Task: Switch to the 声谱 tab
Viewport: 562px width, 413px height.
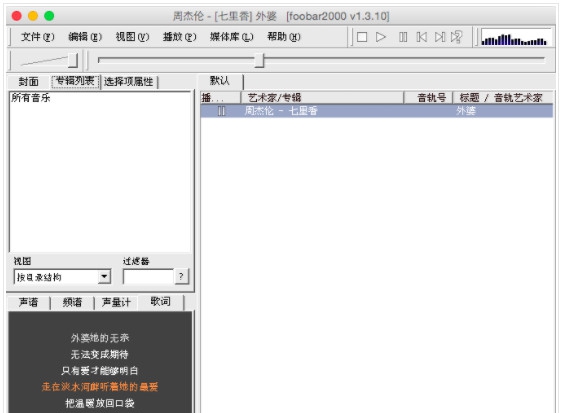Action: coord(29,303)
